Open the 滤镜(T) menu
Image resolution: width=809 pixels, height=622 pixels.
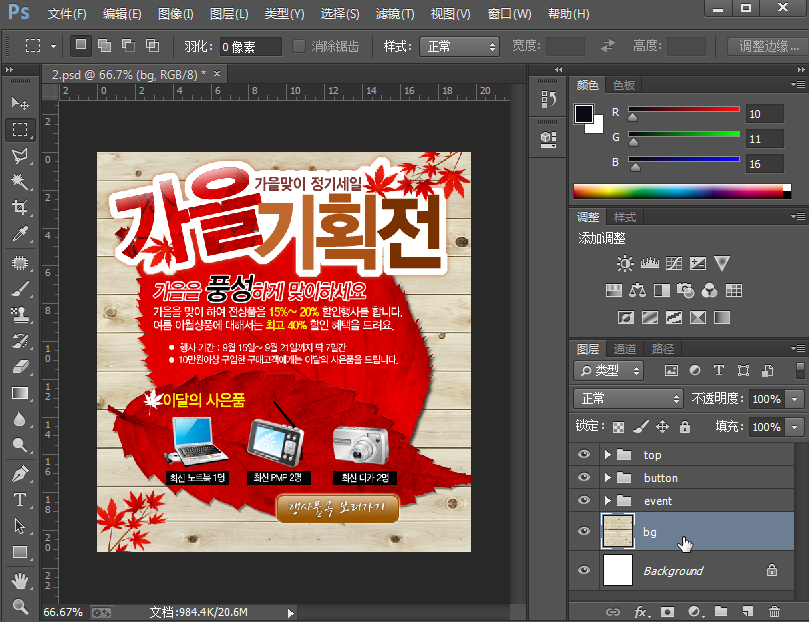tap(394, 14)
